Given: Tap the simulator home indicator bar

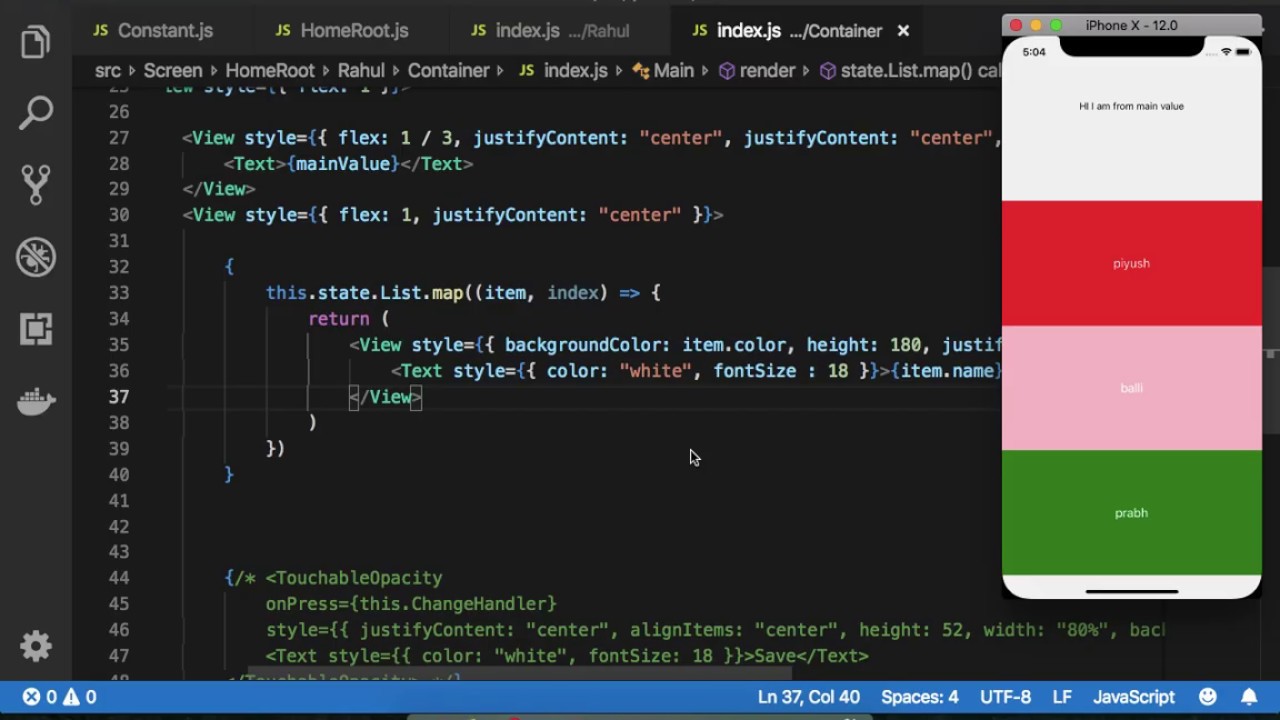Looking at the screenshot, I should pos(1131,591).
